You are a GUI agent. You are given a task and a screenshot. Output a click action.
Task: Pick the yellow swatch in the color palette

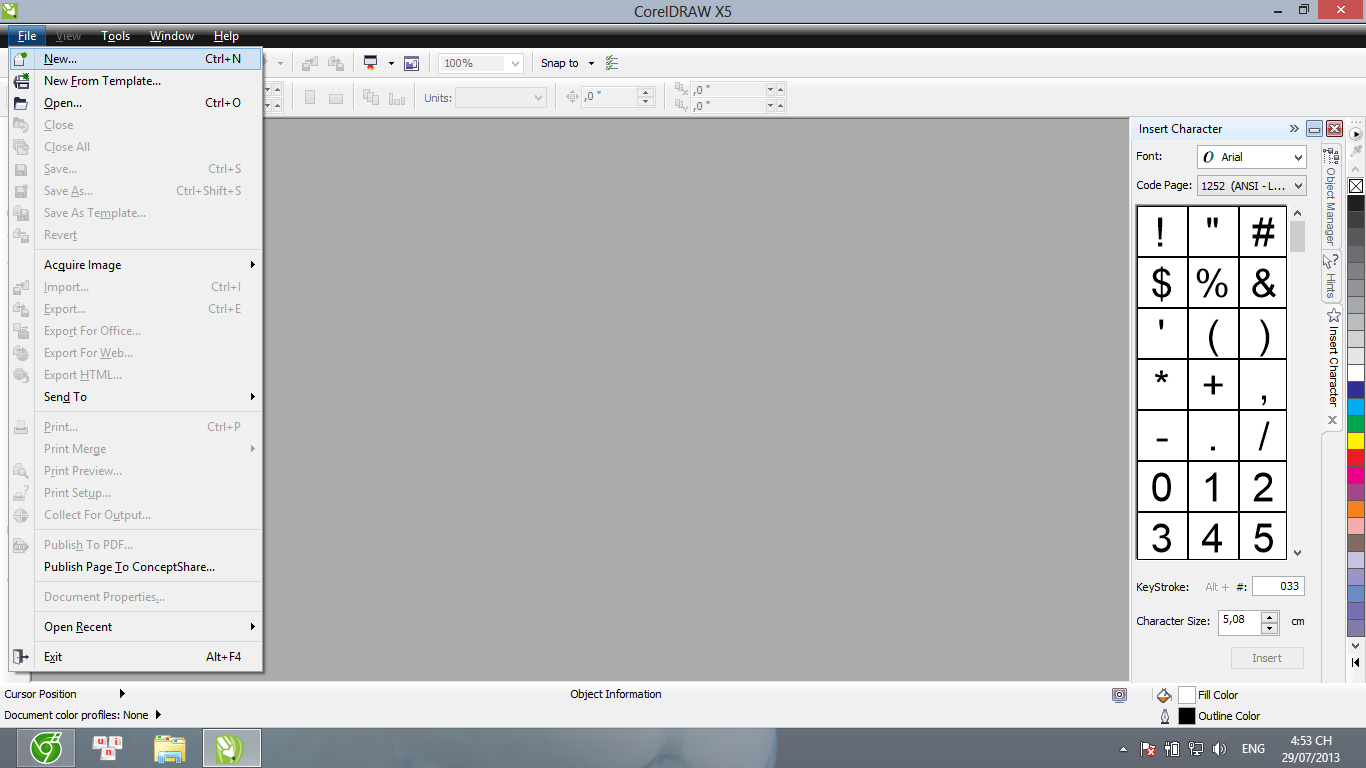[1356, 441]
